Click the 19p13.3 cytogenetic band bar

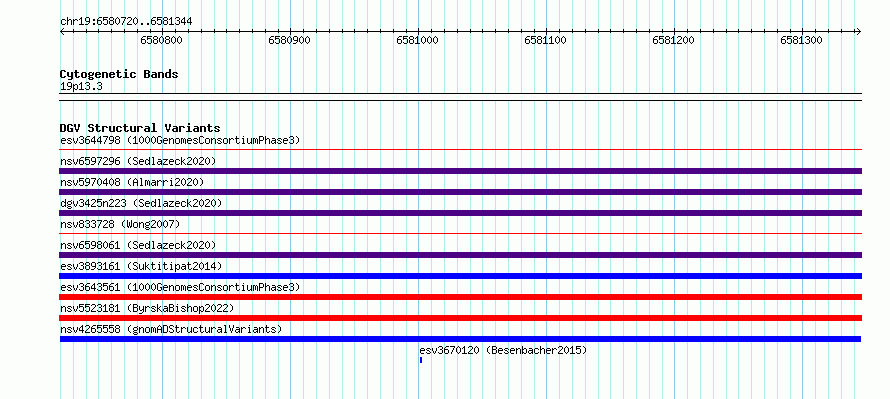pos(461,97)
